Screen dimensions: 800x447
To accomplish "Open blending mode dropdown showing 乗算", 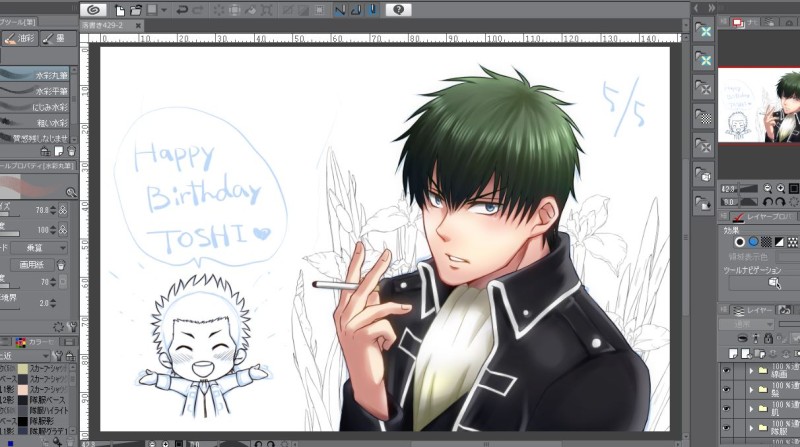I will tap(40, 247).
